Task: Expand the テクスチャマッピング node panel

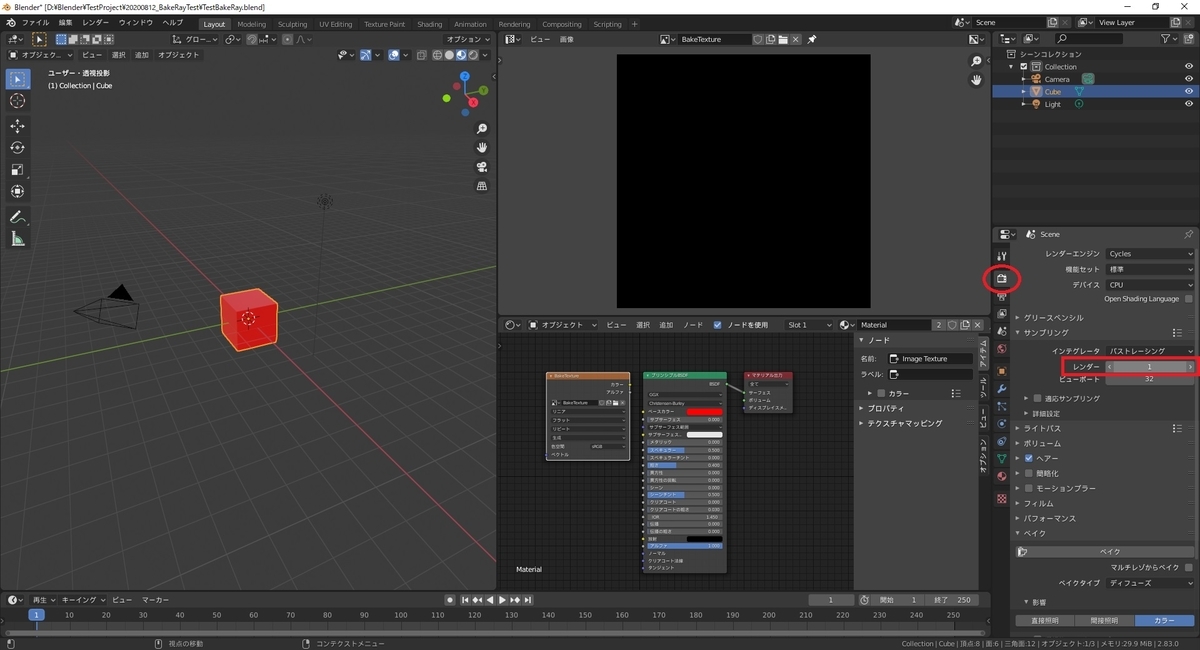Action: (905, 423)
